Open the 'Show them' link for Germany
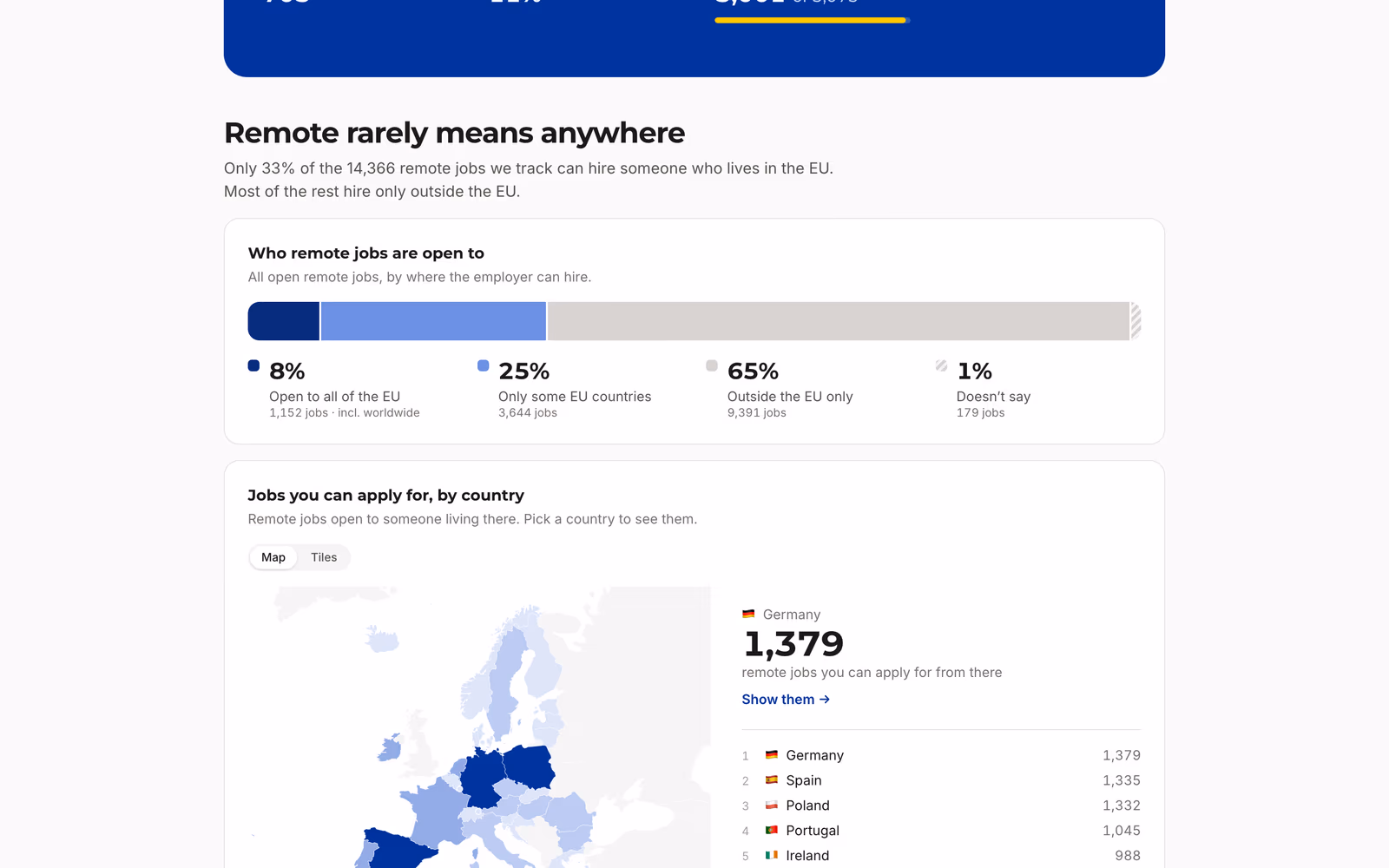The height and width of the screenshot is (868, 1389). coord(786,700)
